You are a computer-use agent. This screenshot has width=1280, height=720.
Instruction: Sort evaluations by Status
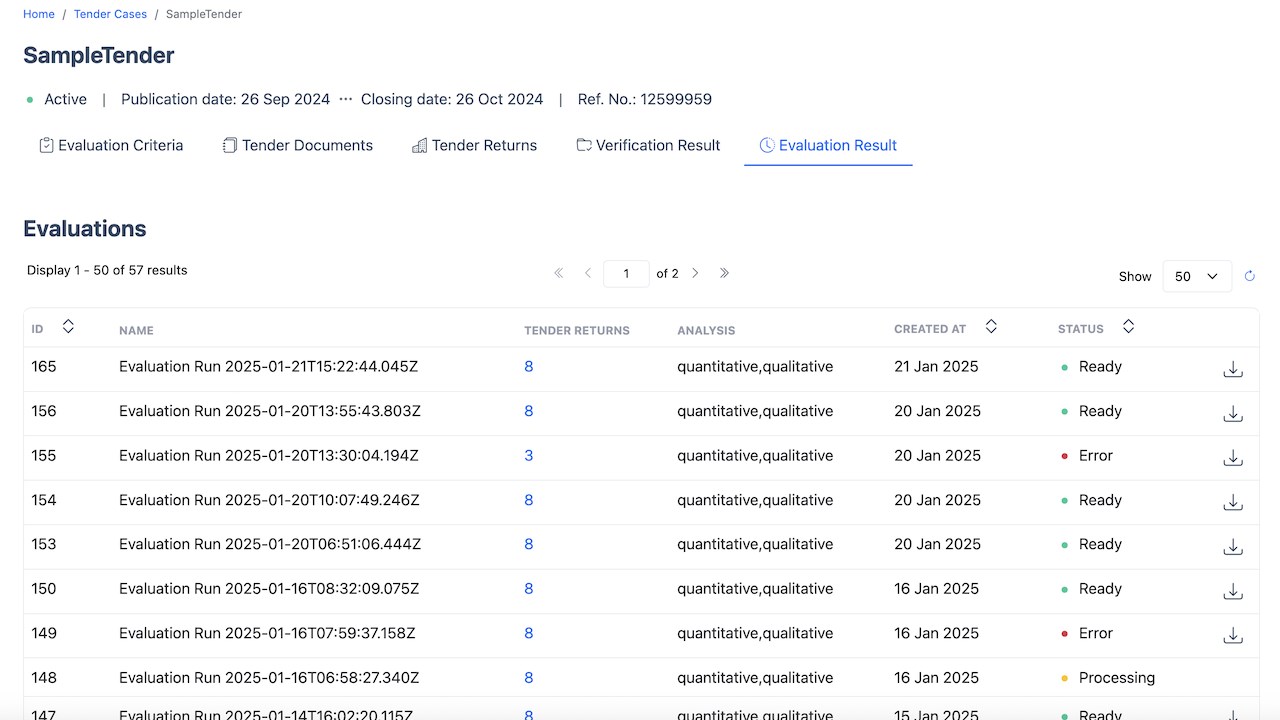(x=1128, y=327)
